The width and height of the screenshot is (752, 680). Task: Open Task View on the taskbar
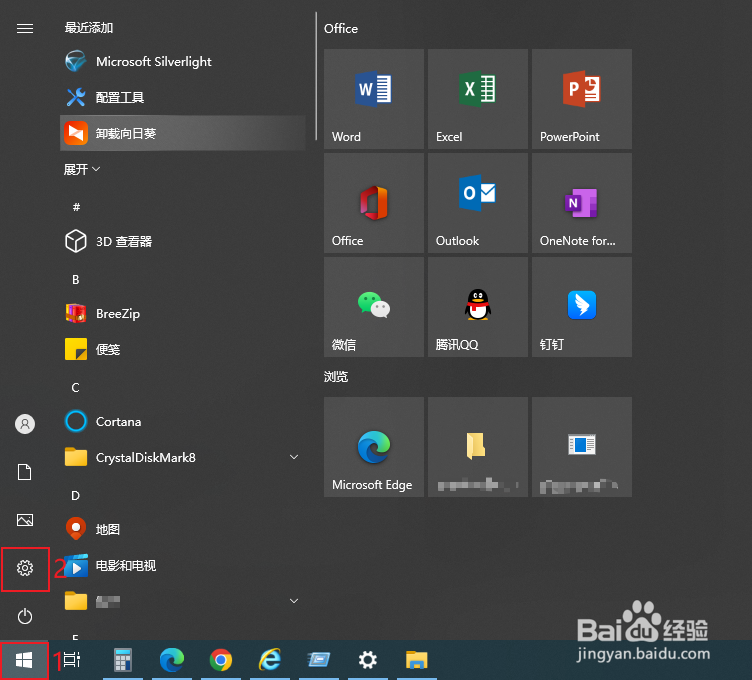click(x=72, y=660)
